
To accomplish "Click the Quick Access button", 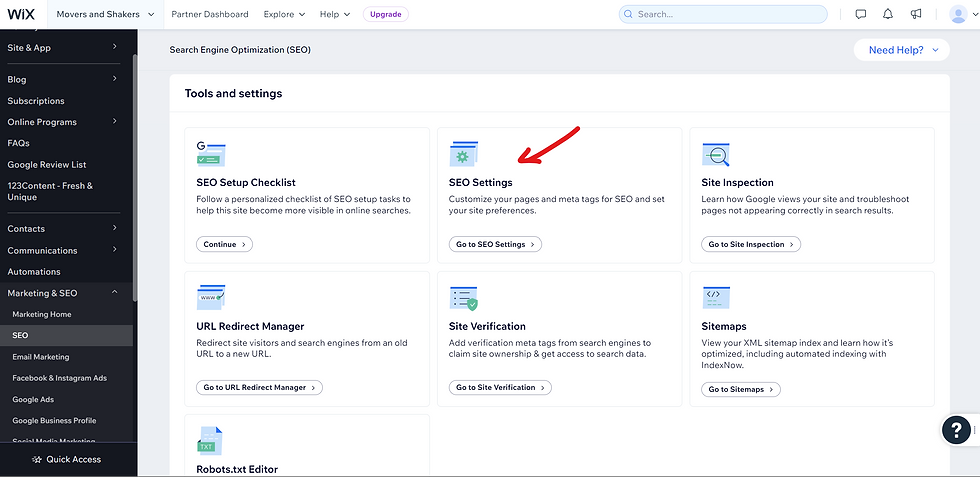I will (x=66, y=459).
